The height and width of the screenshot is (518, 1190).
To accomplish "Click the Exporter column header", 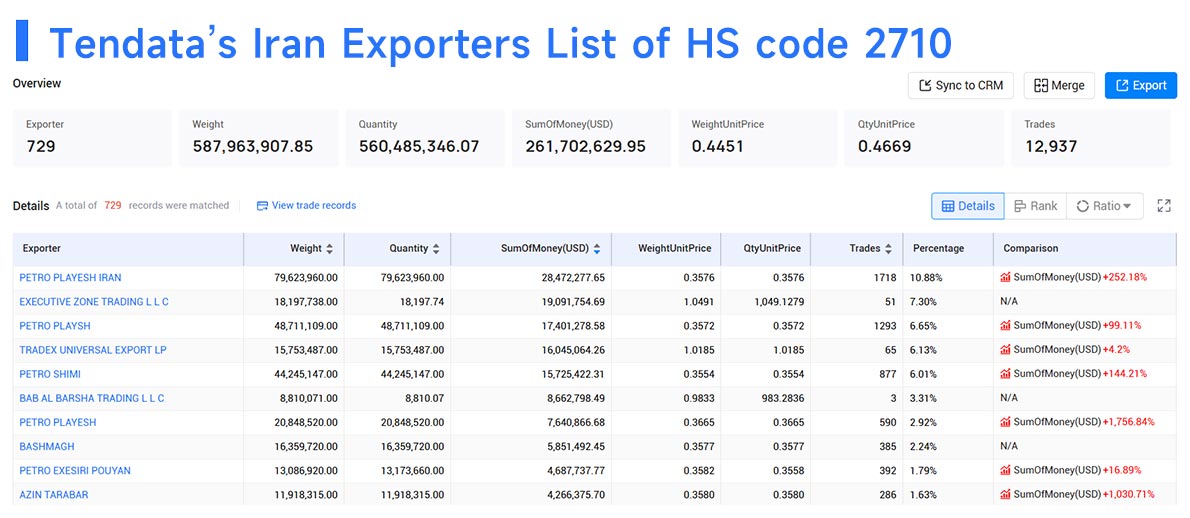I will [128, 249].
